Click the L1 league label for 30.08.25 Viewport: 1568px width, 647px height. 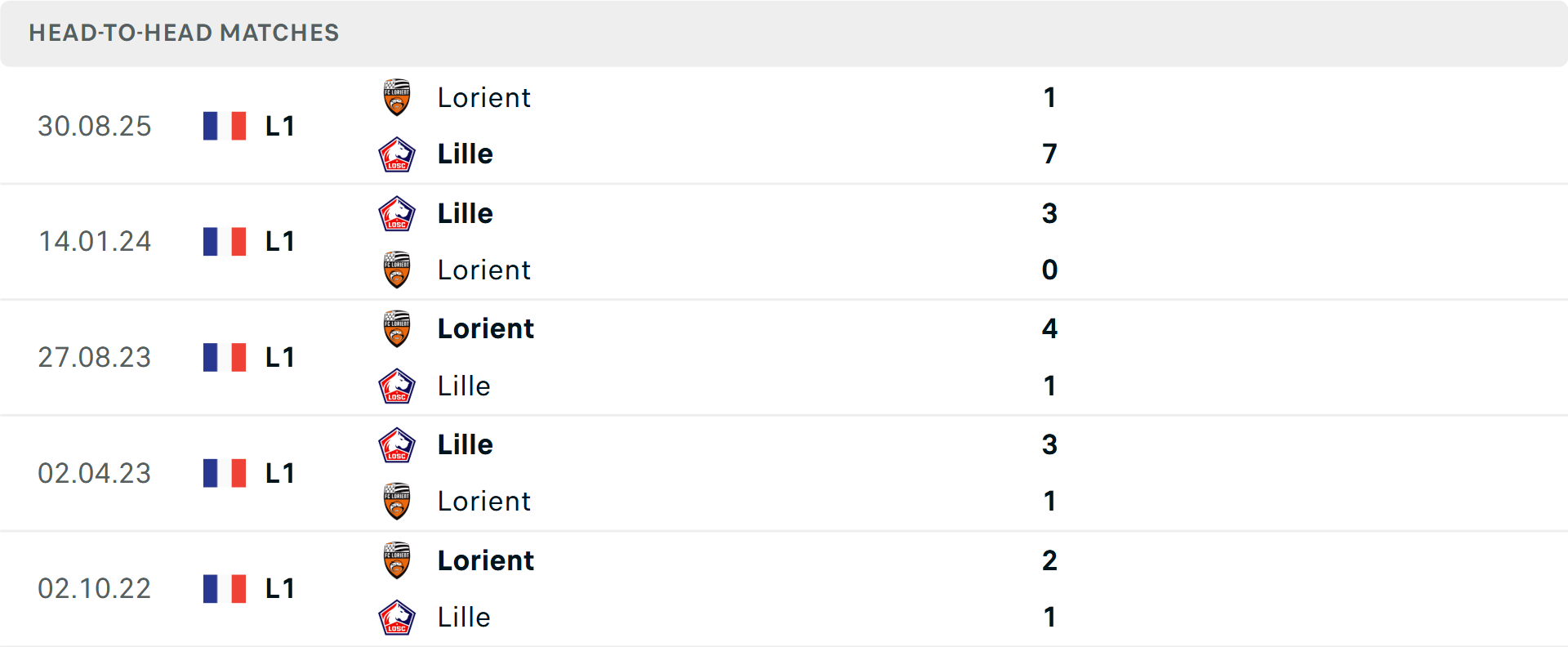click(278, 126)
